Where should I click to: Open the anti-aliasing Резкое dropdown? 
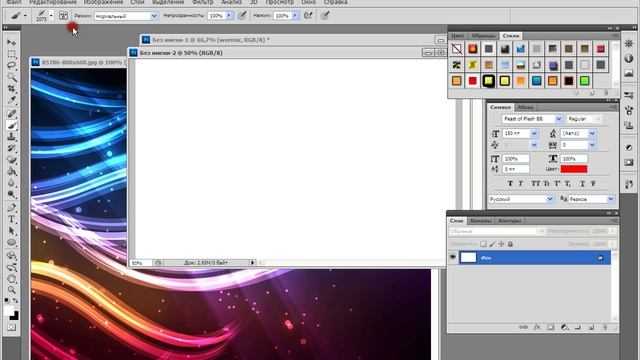point(611,199)
